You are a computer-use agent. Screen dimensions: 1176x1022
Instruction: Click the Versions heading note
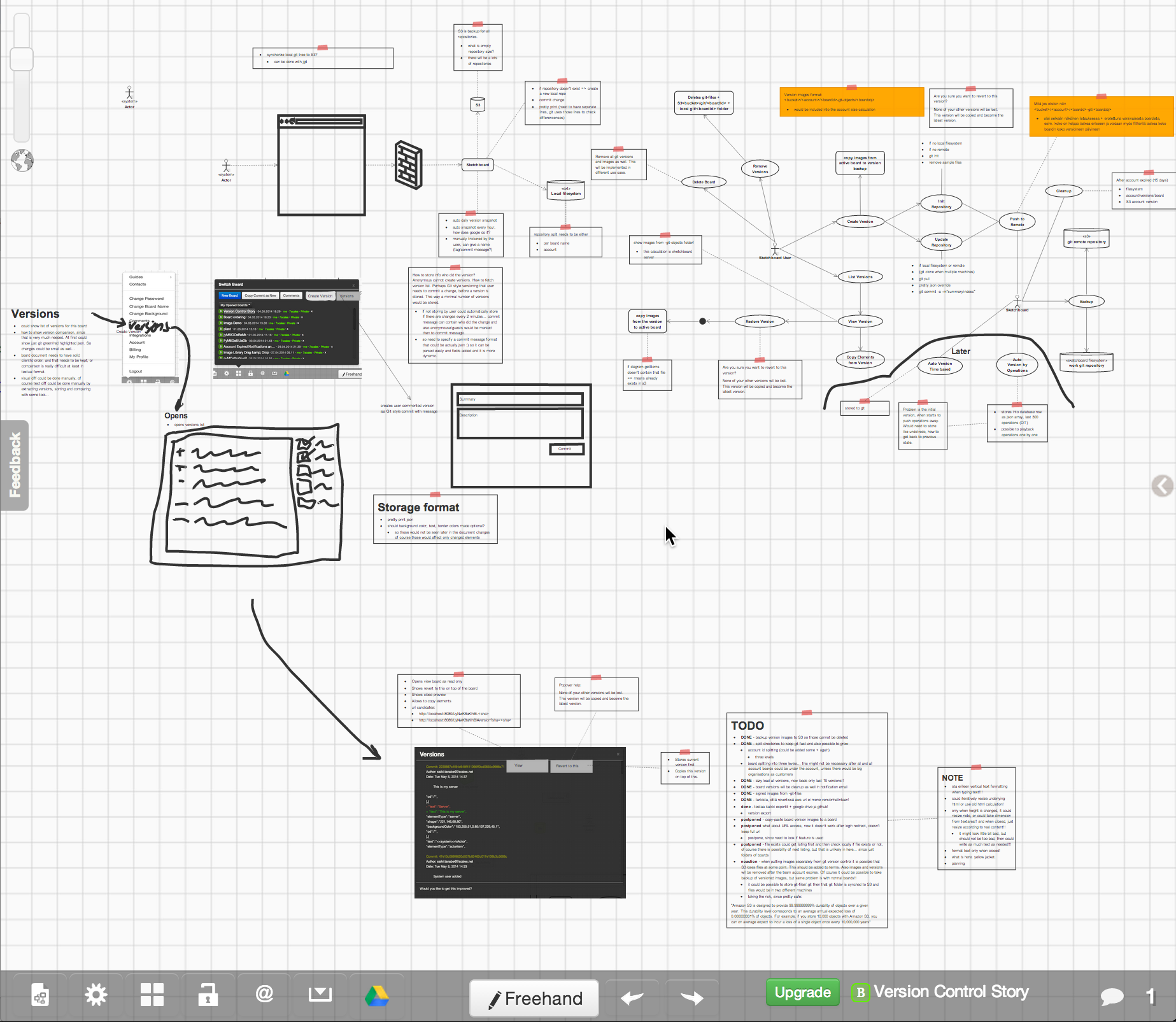(x=35, y=314)
